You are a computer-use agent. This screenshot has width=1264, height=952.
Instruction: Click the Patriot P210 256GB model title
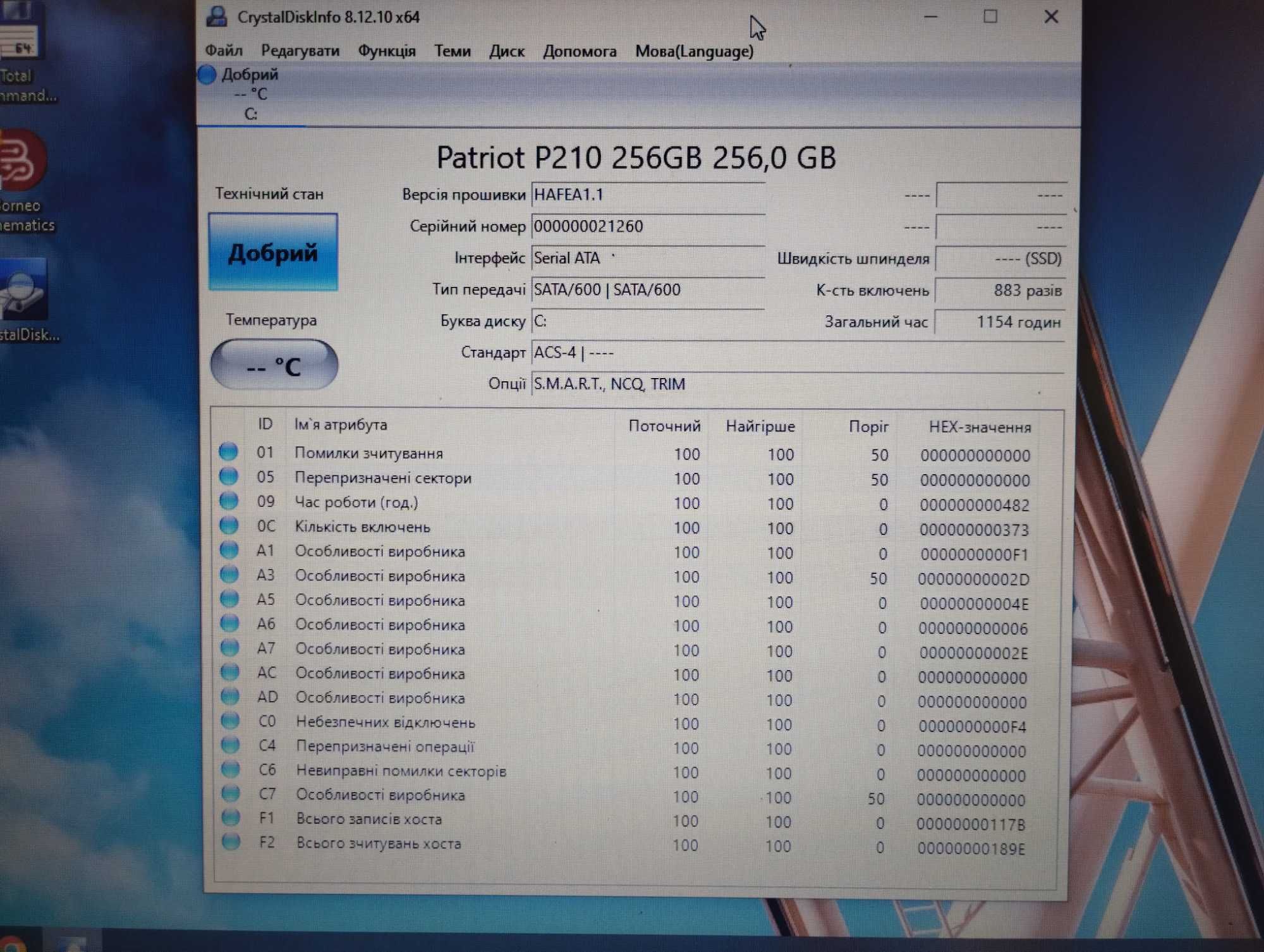click(x=636, y=157)
